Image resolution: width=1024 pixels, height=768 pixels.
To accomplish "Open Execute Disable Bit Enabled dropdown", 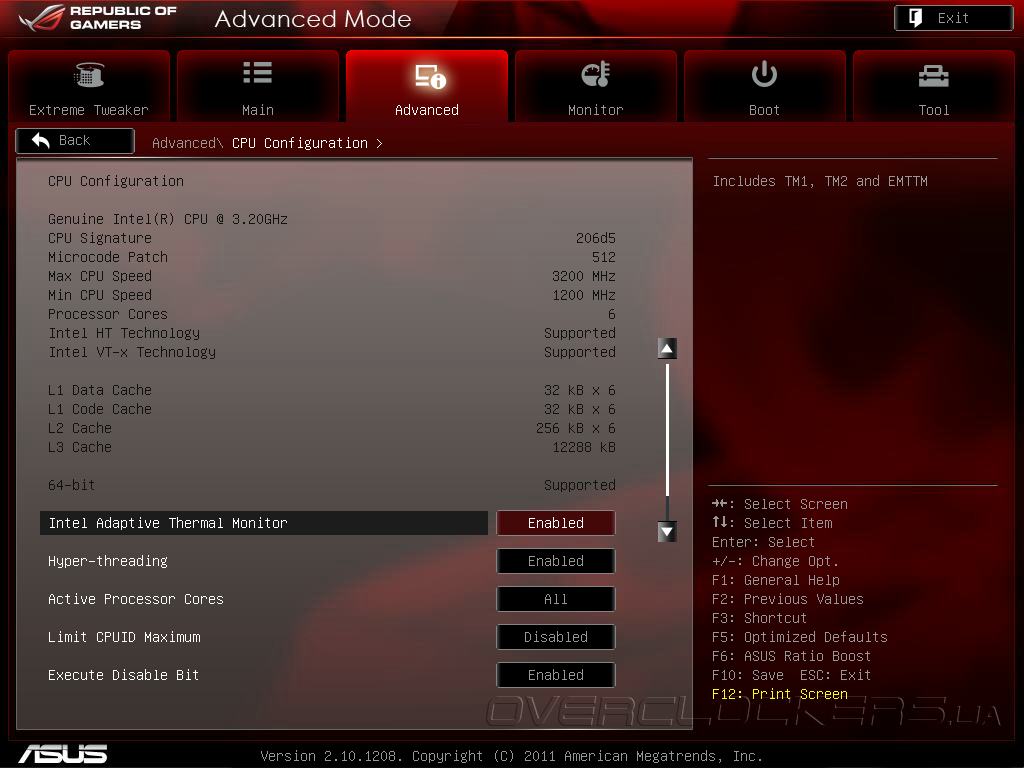I will point(556,675).
